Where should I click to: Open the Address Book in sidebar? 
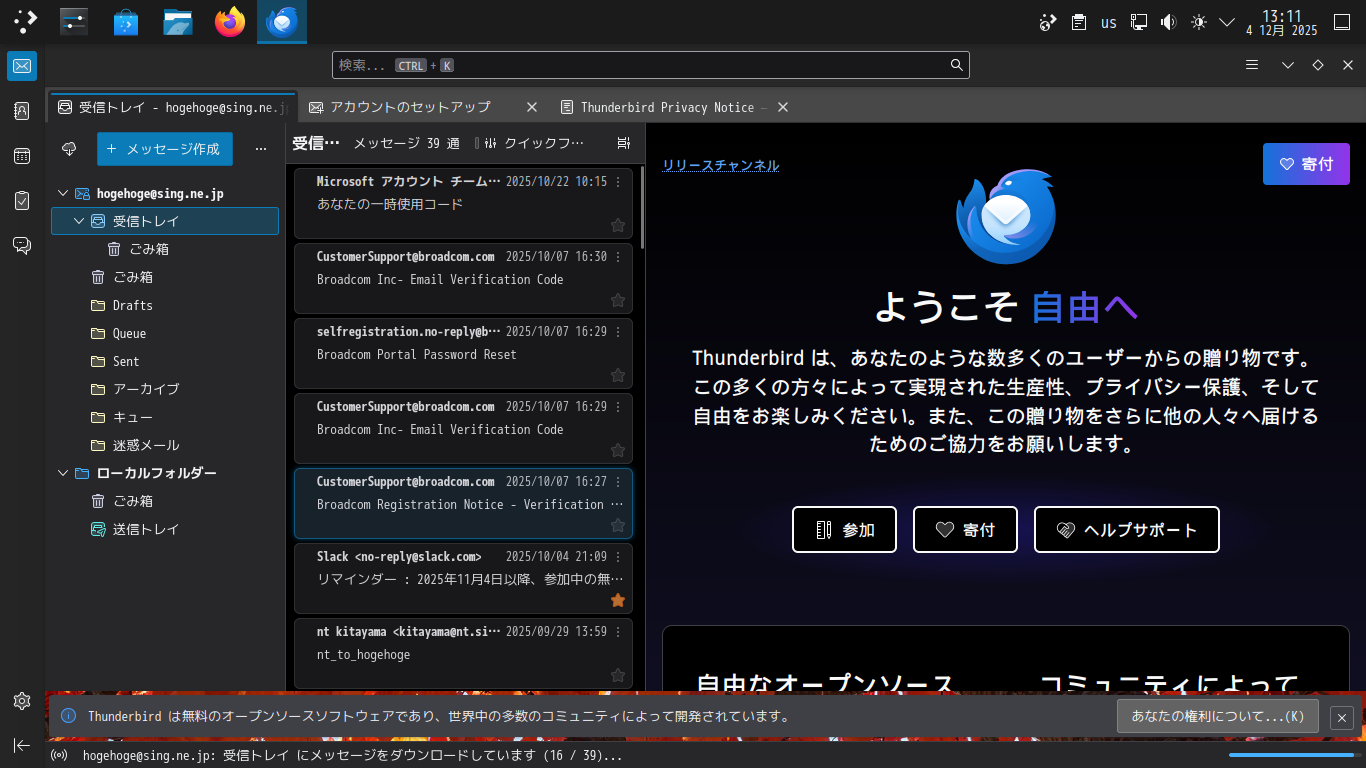(x=22, y=111)
